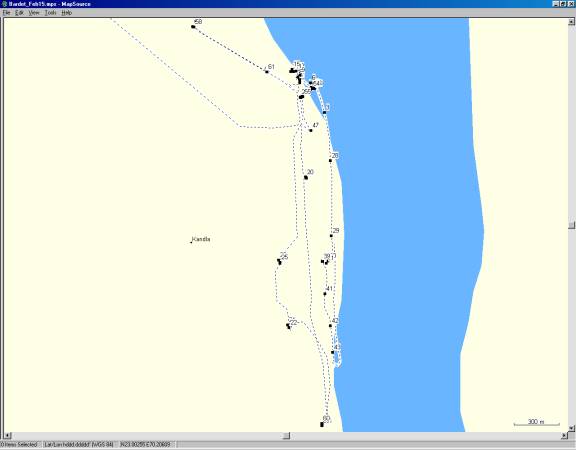This screenshot has height=450, width=576.
Task: Select waypoint 29 marker near shoreline
Action: click(331, 236)
